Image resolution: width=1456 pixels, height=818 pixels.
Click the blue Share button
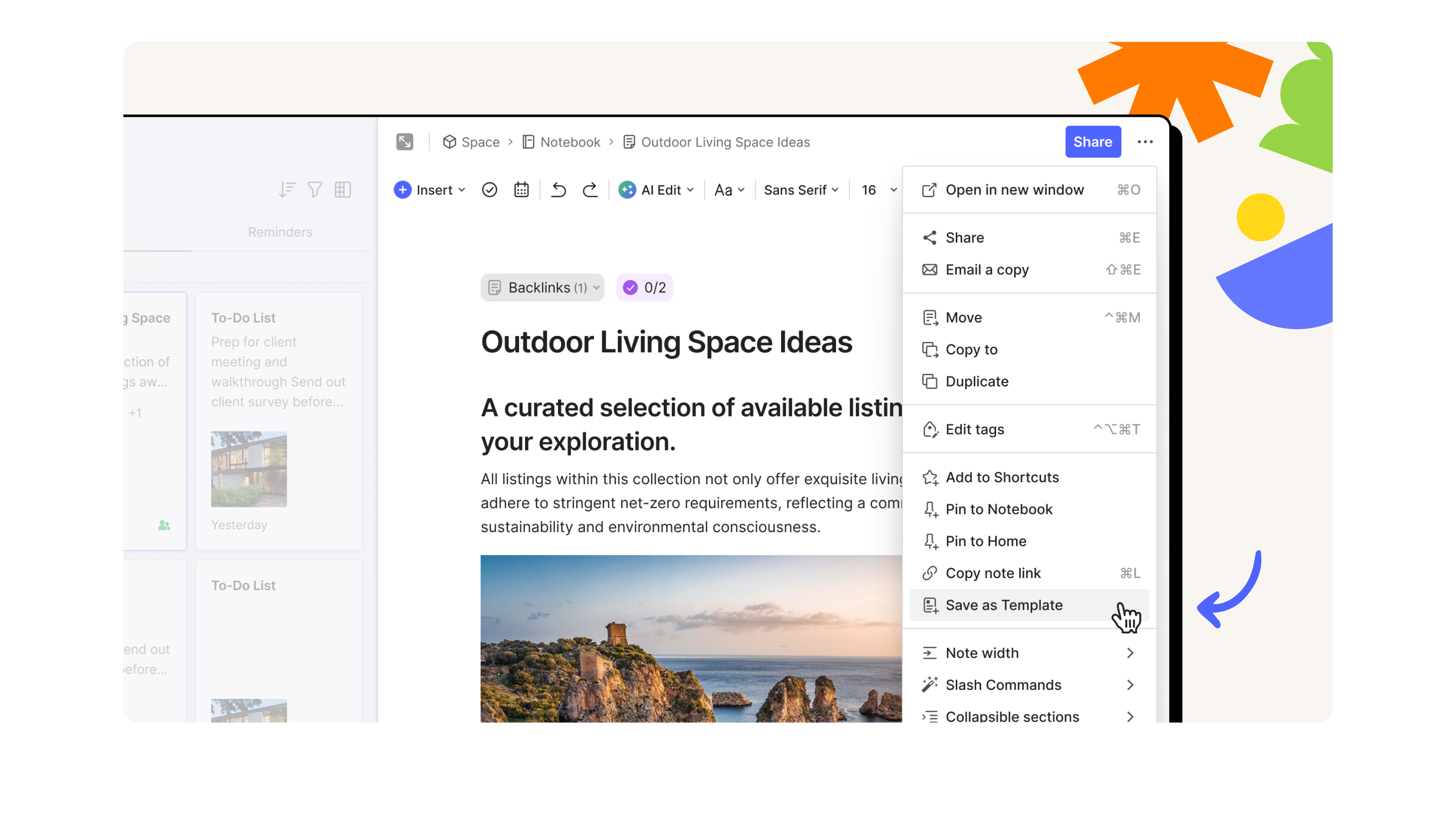[x=1092, y=142]
